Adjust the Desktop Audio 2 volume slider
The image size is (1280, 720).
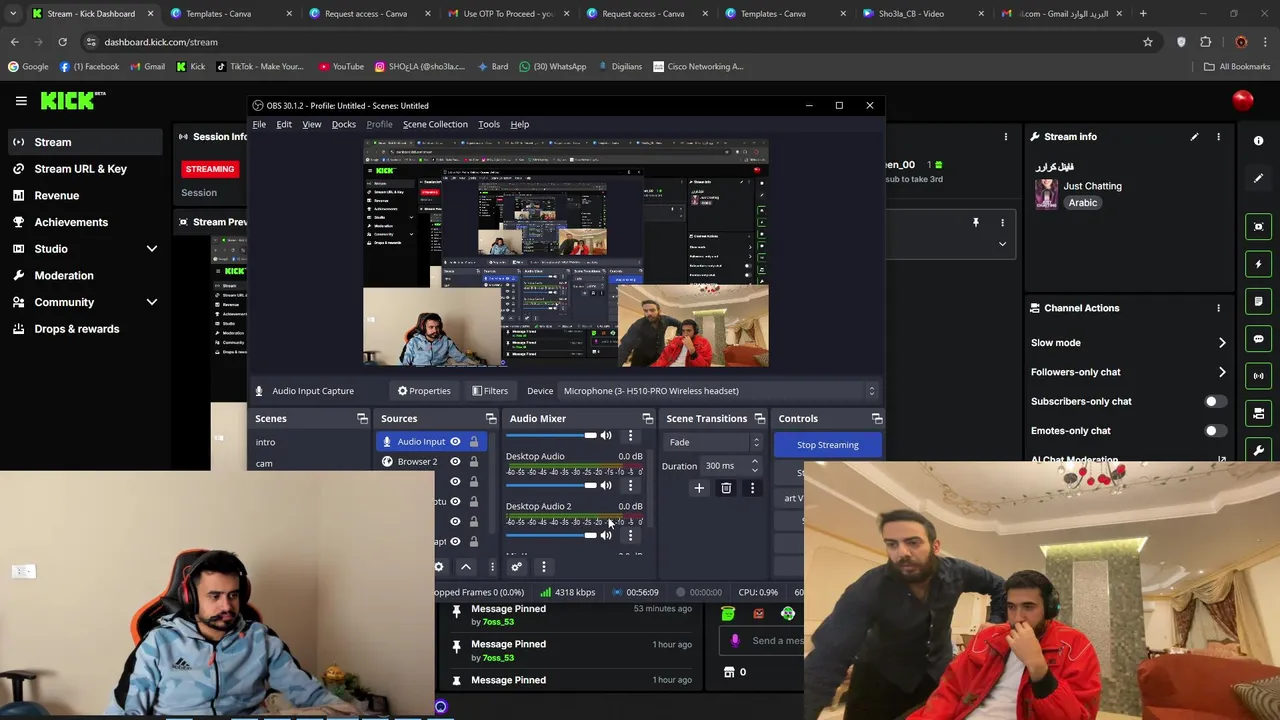(x=550, y=536)
